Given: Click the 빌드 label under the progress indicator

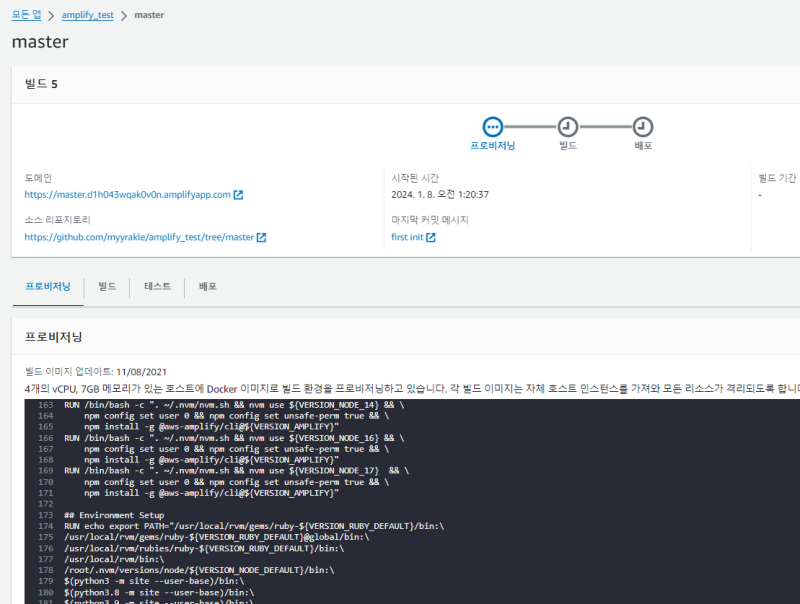Looking at the screenshot, I should 568,146.
